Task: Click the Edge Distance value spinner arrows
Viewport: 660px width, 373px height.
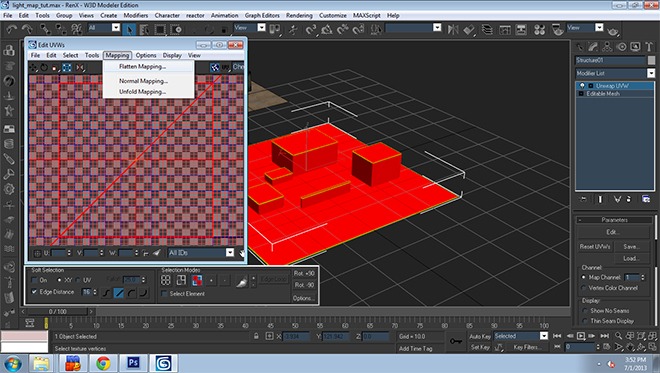Action: 95,292
